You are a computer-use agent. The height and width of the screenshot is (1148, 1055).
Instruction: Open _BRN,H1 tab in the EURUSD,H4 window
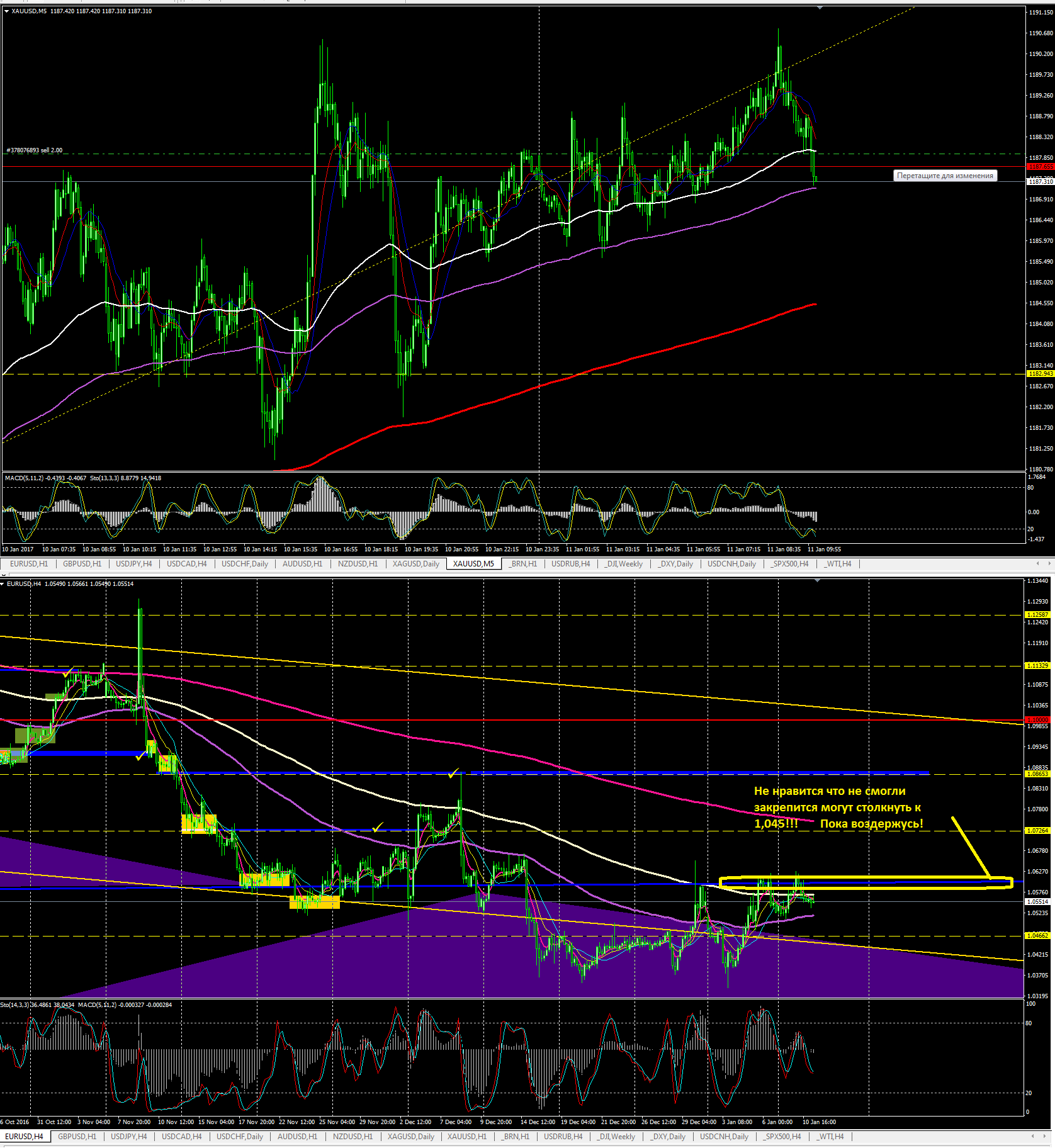tap(516, 1137)
